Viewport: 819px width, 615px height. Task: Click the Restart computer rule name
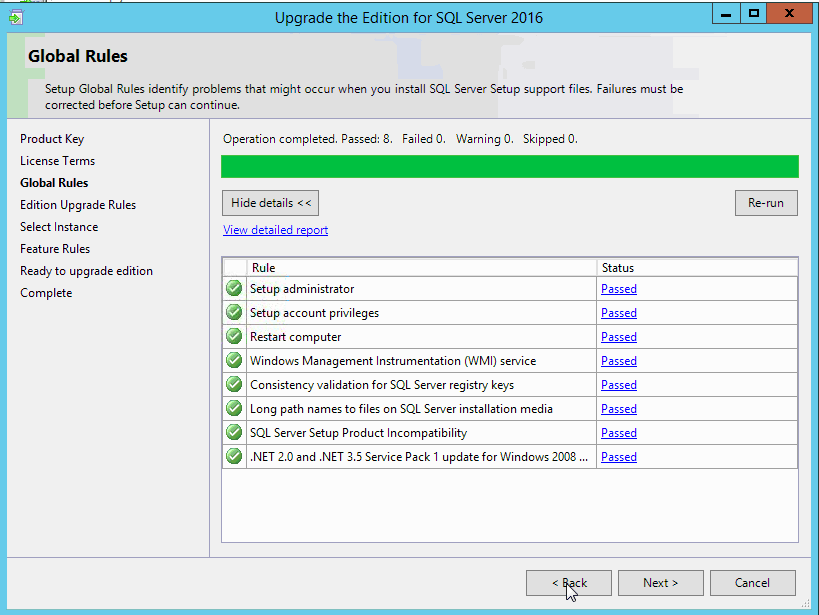point(295,337)
